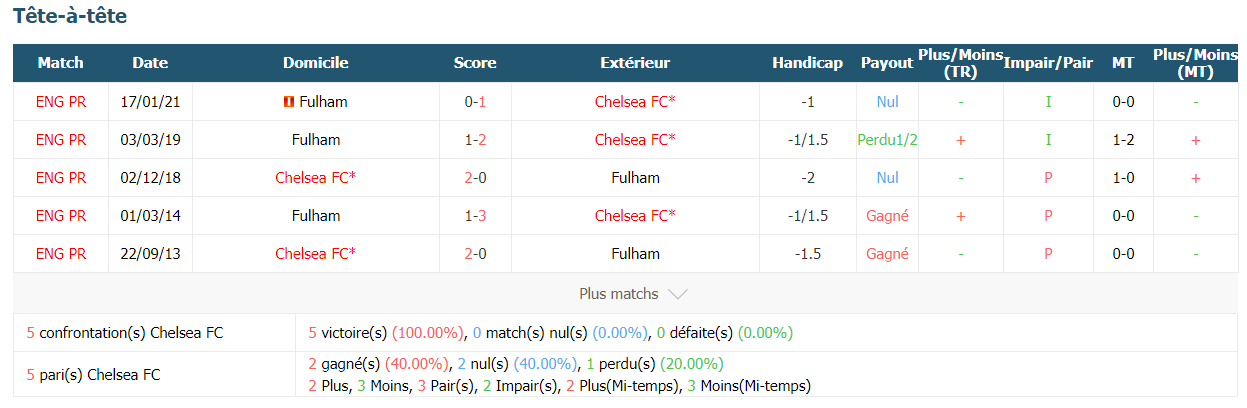Click ENG PR league in 22/09/13 row
The image size is (1247, 408).
click(x=61, y=254)
